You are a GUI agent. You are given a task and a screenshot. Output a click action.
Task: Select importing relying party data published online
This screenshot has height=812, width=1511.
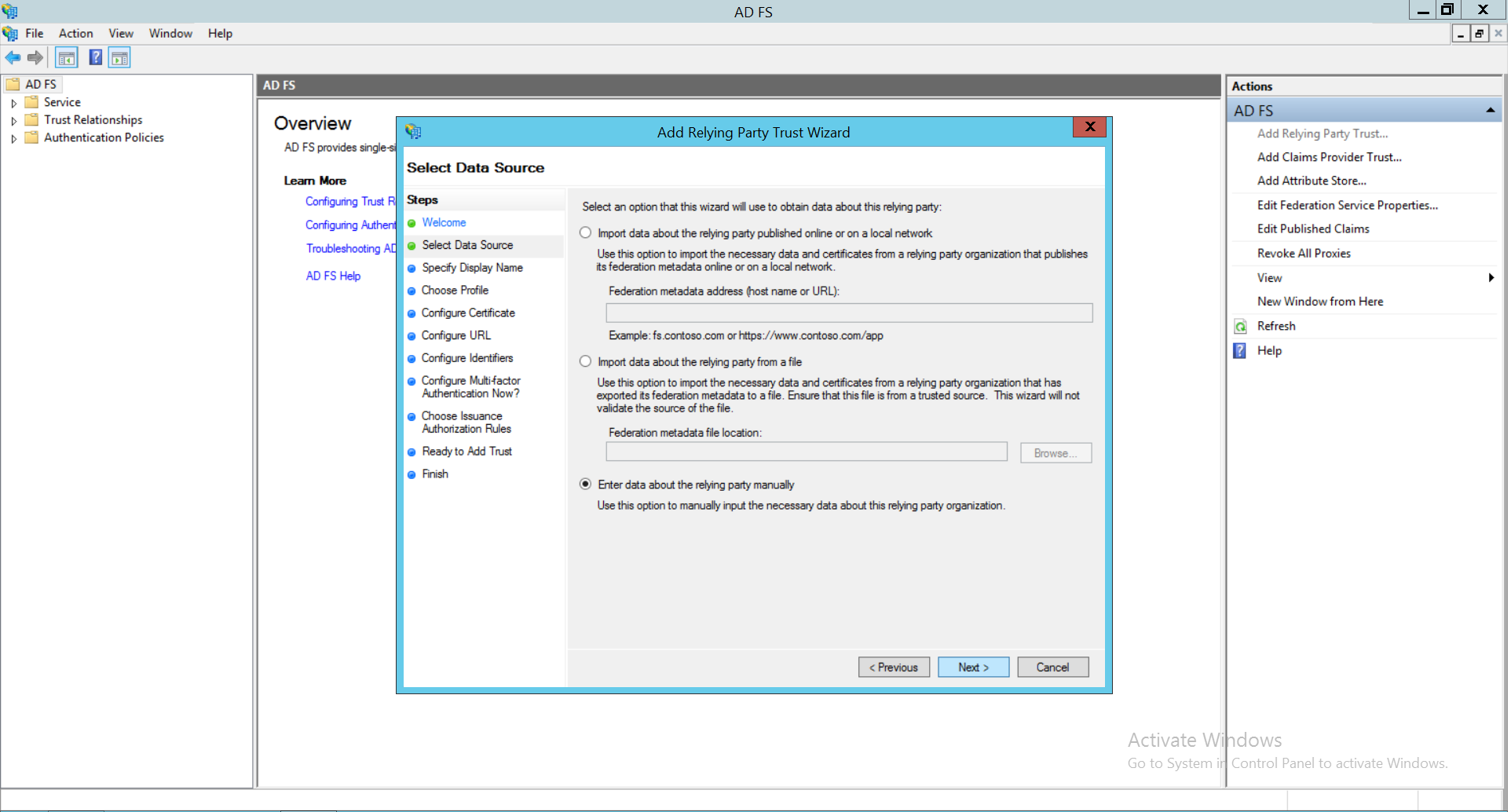585,232
